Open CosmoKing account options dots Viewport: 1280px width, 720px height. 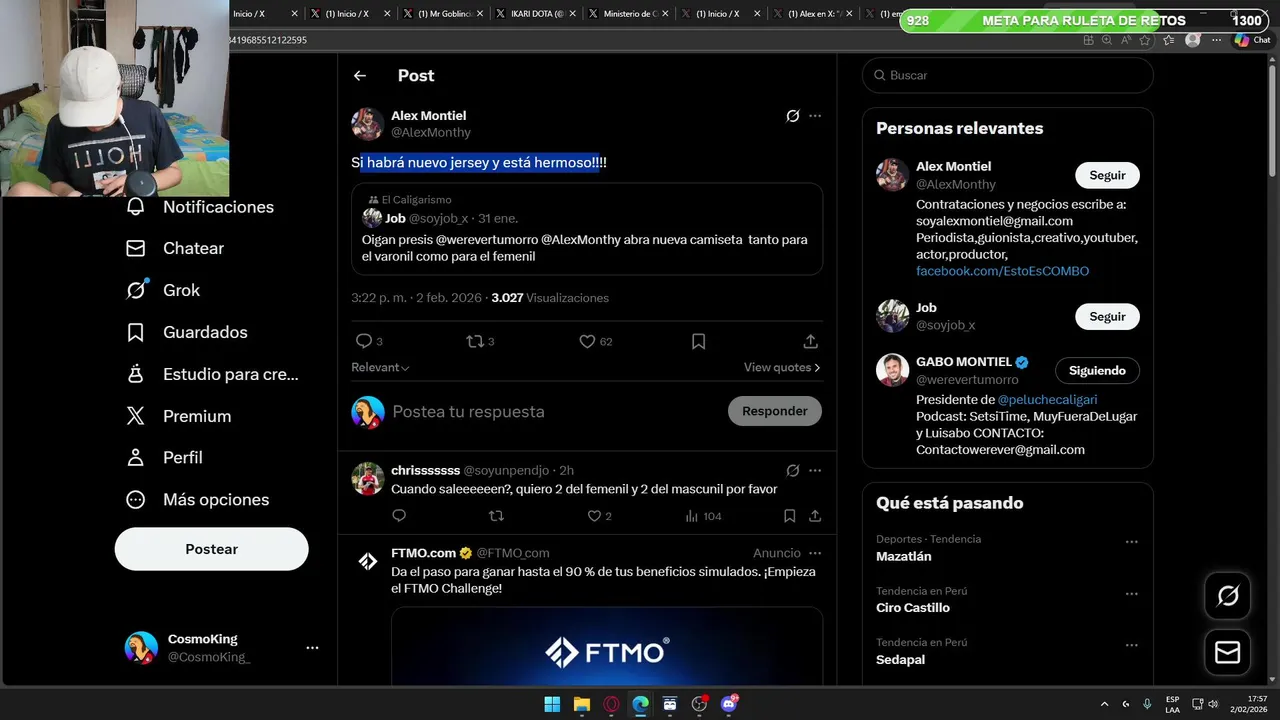click(312, 648)
